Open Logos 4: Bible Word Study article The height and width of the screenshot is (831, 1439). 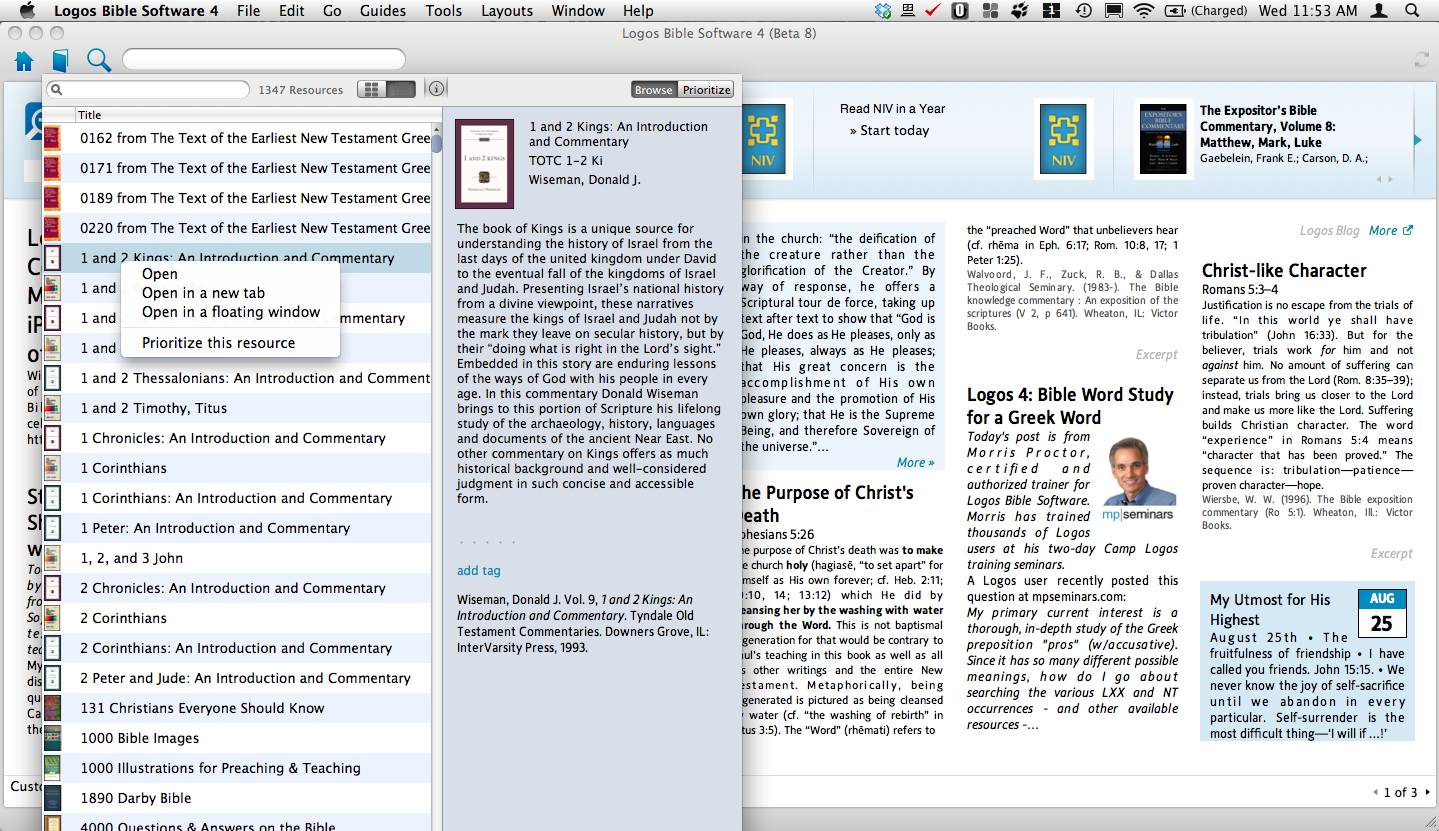(x=1070, y=406)
